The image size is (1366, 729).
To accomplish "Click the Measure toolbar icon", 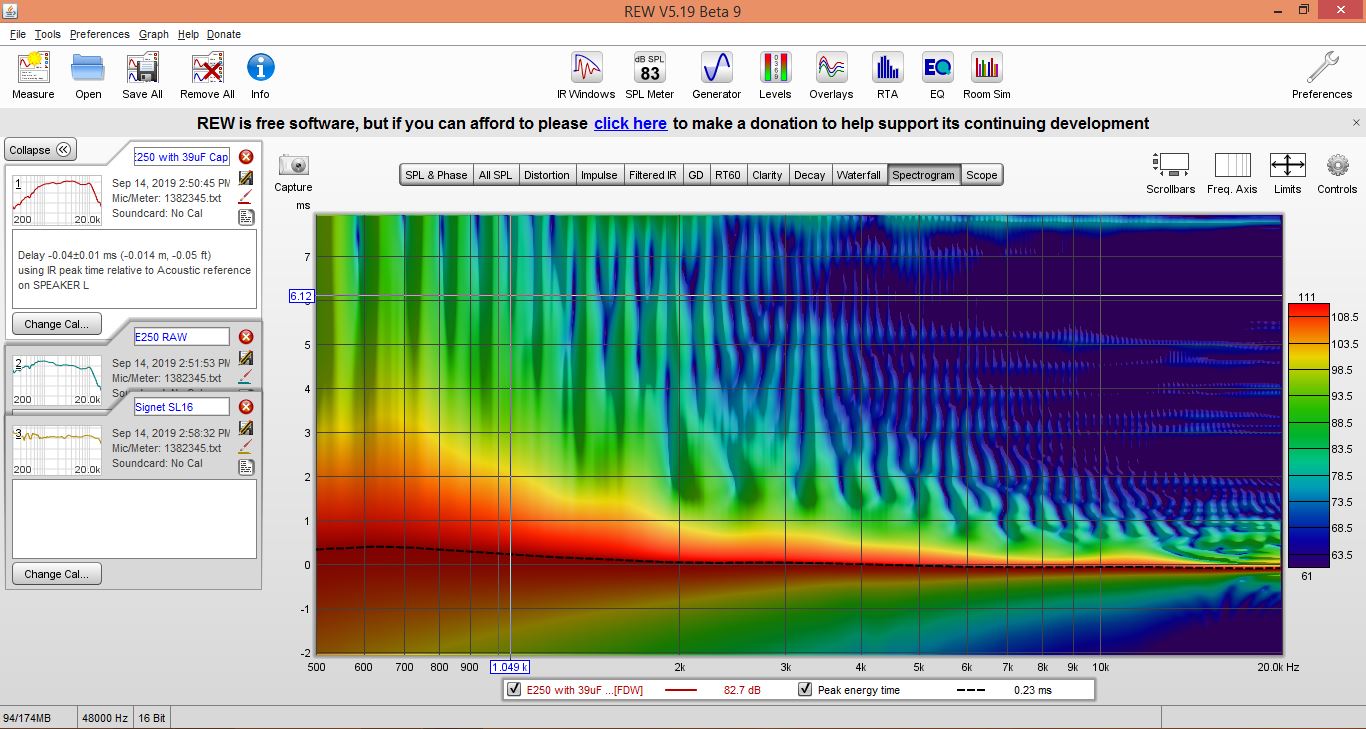I will (x=33, y=69).
